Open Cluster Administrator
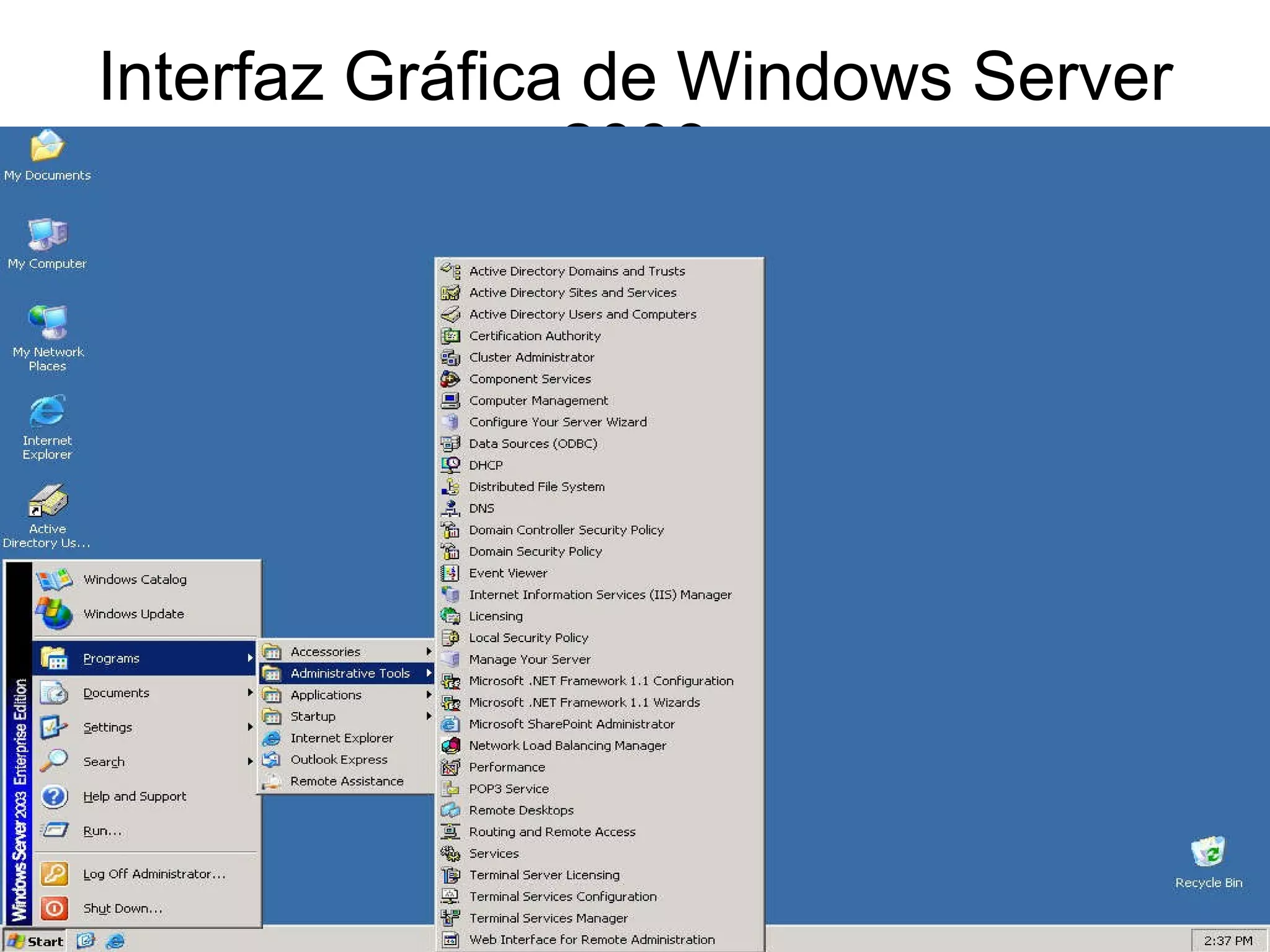The height and width of the screenshot is (952, 1270). 599,357
